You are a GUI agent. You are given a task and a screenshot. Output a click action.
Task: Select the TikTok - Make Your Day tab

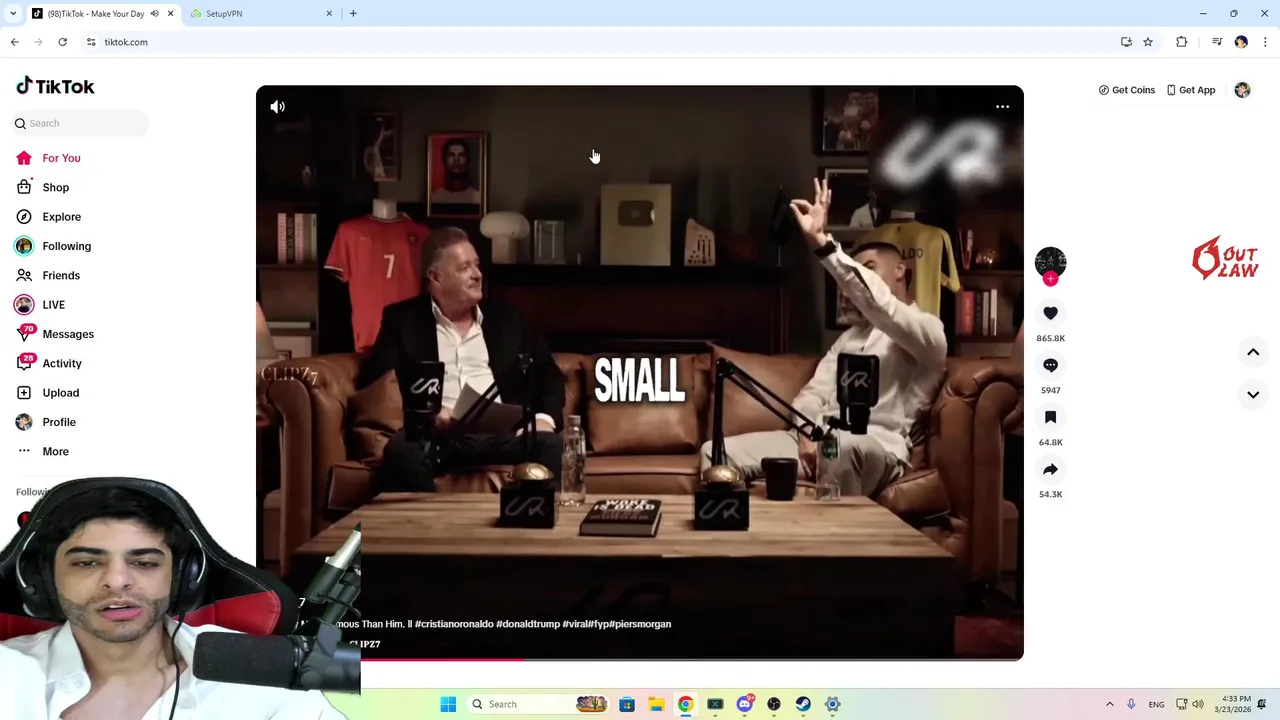click(x=95, y=14)
